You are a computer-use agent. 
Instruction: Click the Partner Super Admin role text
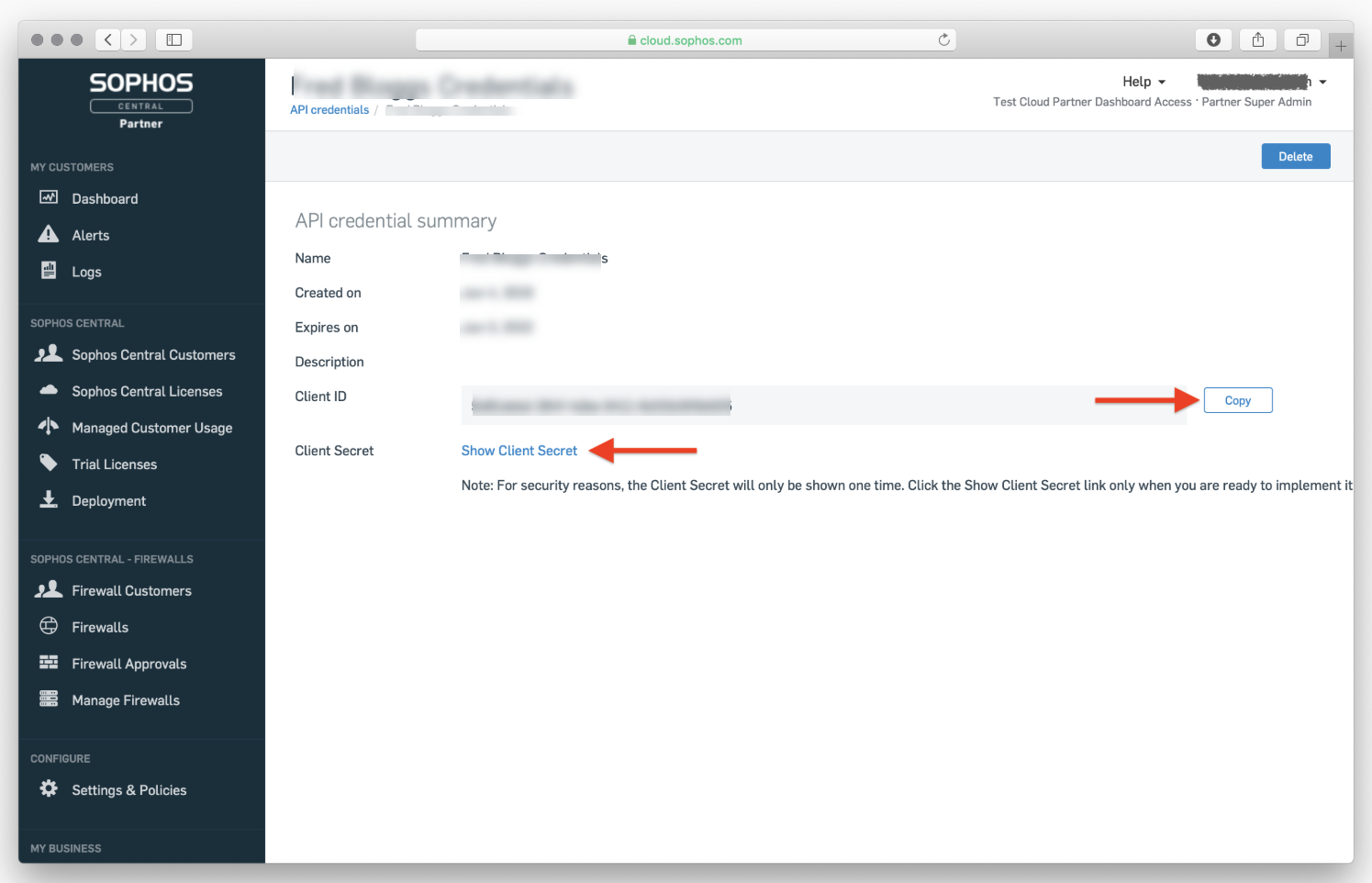point(1256,102)
